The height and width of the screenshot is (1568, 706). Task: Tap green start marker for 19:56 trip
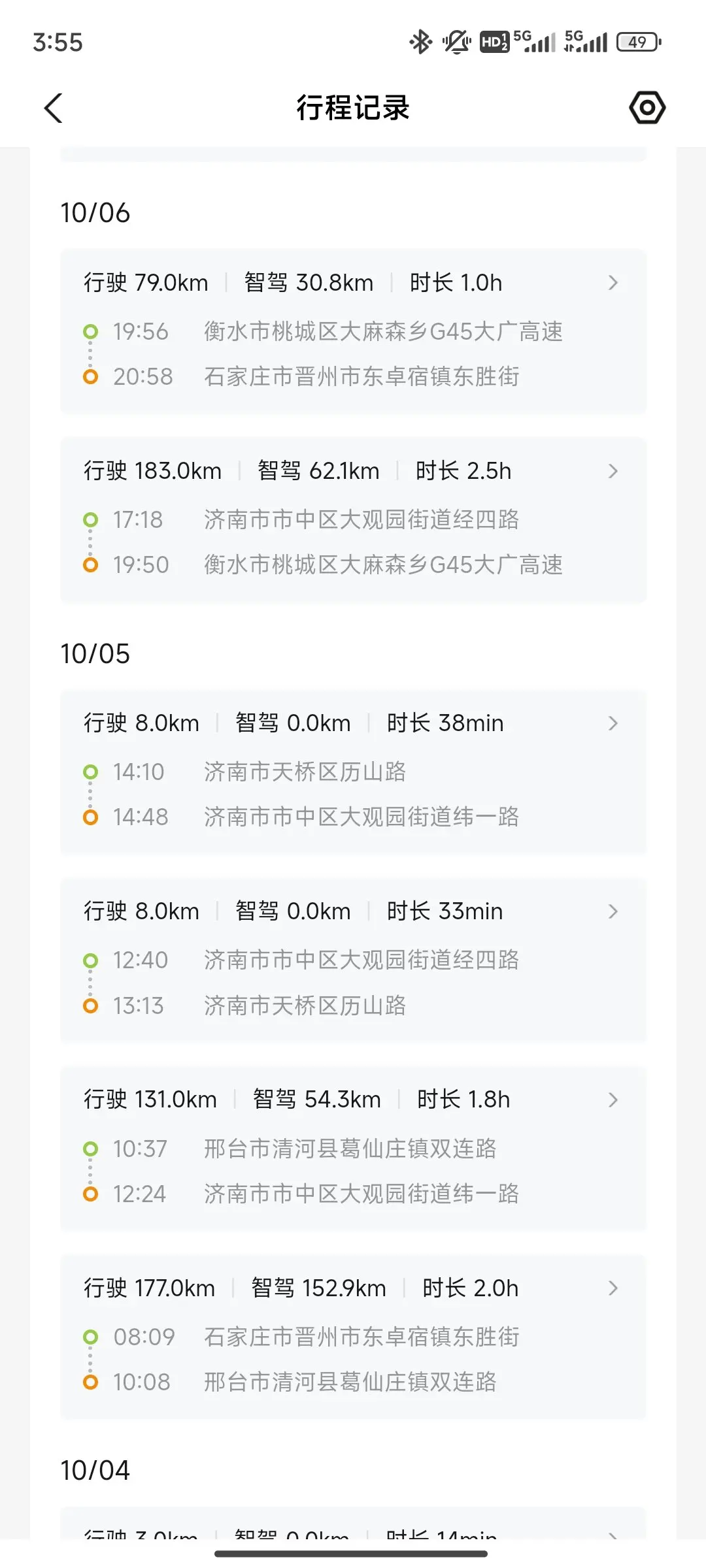pos(91,332)
